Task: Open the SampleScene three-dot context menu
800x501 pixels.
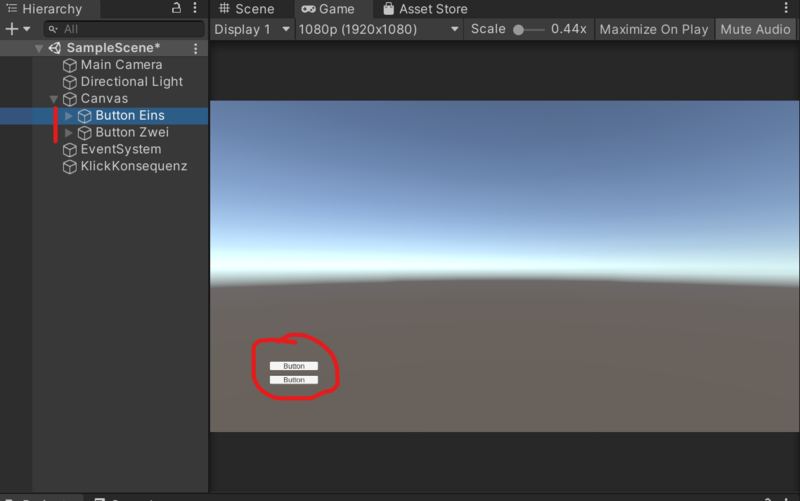Action: pyautogui.click(x=195, y=48)
